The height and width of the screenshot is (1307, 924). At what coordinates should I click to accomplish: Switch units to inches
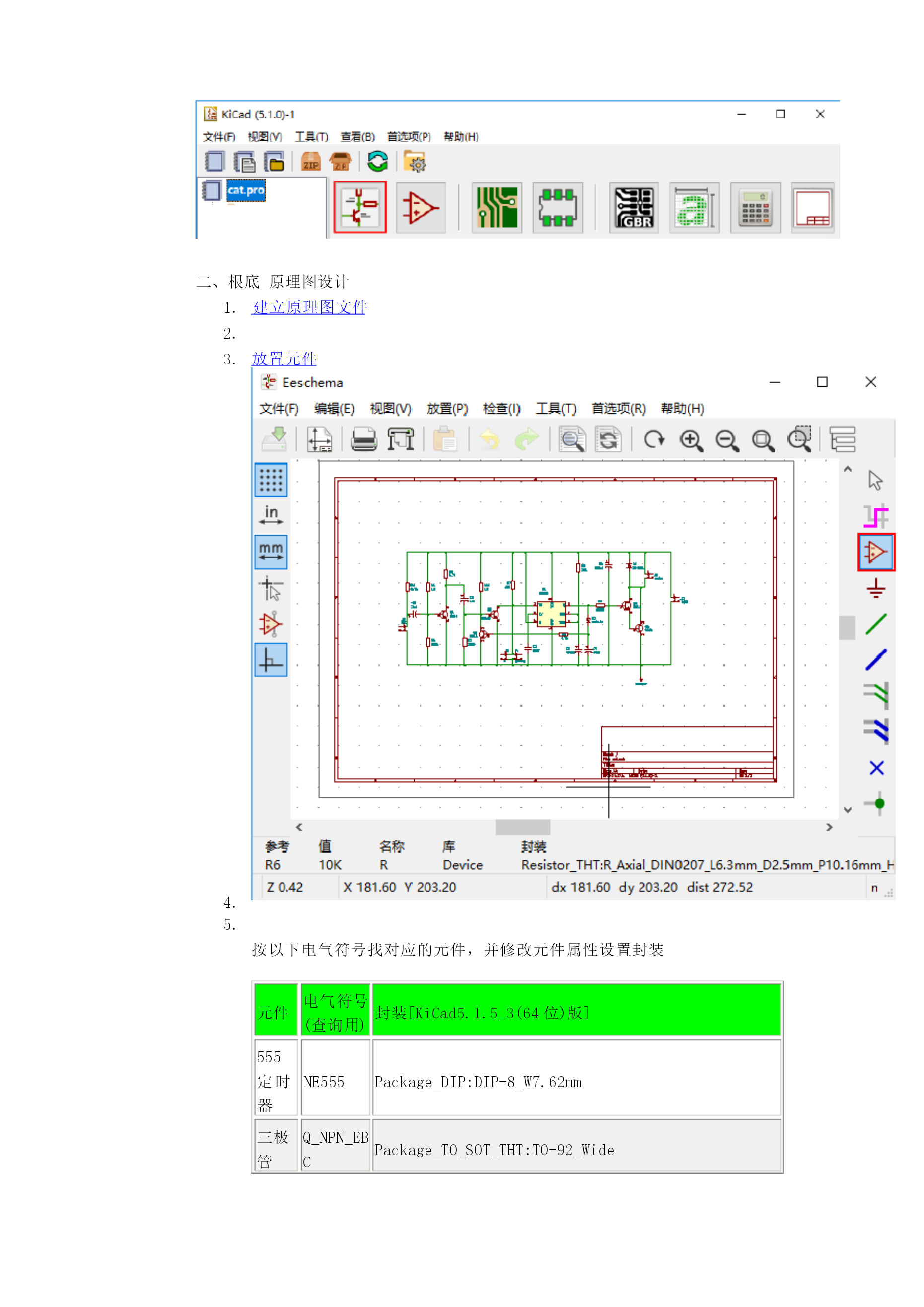271,516
